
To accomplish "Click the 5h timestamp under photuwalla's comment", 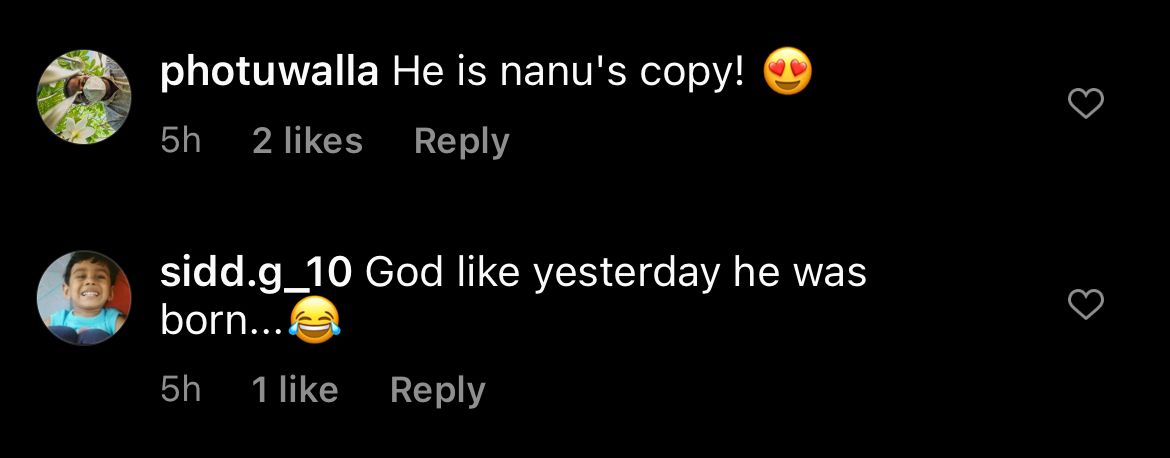I will point(180,141).
